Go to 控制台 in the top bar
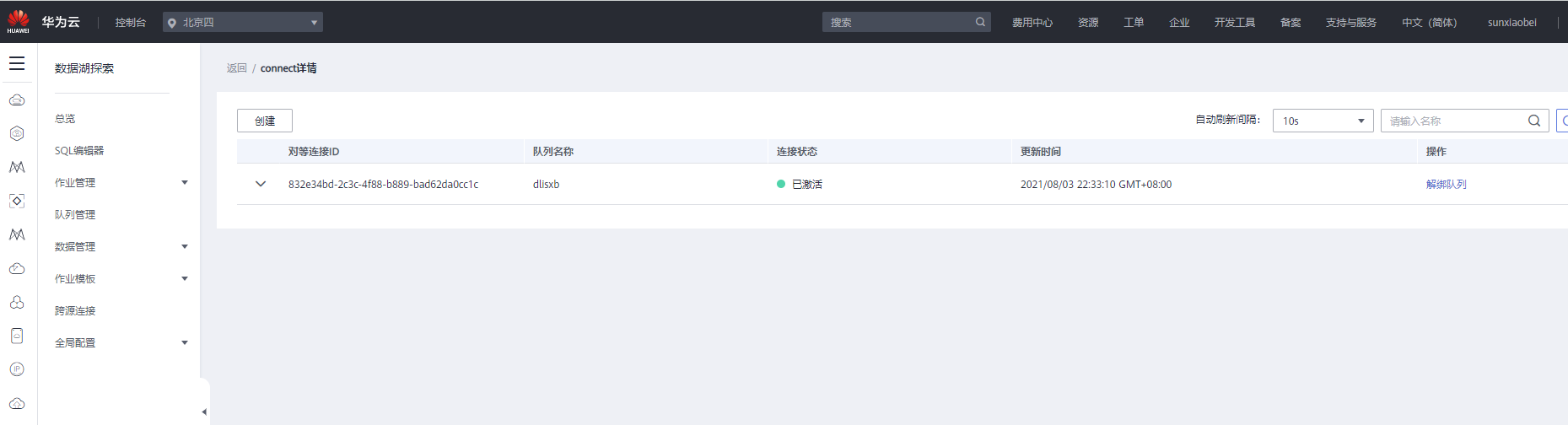The height and width of the screenshot is (425, 1568). pos(131,23)
